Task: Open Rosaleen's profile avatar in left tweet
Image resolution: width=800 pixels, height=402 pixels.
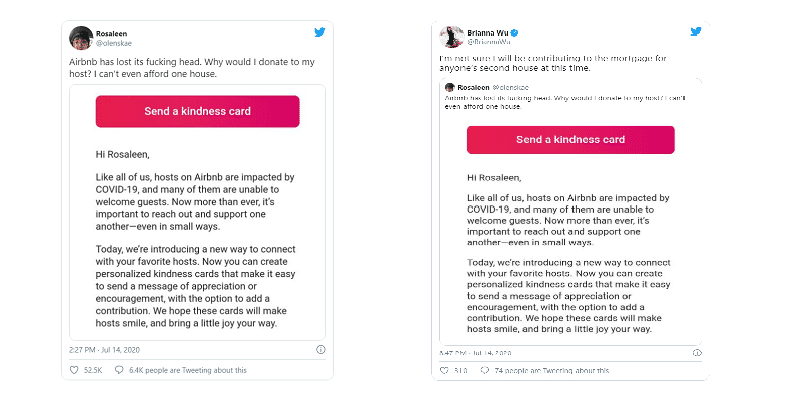Action: tap(82, 38)
